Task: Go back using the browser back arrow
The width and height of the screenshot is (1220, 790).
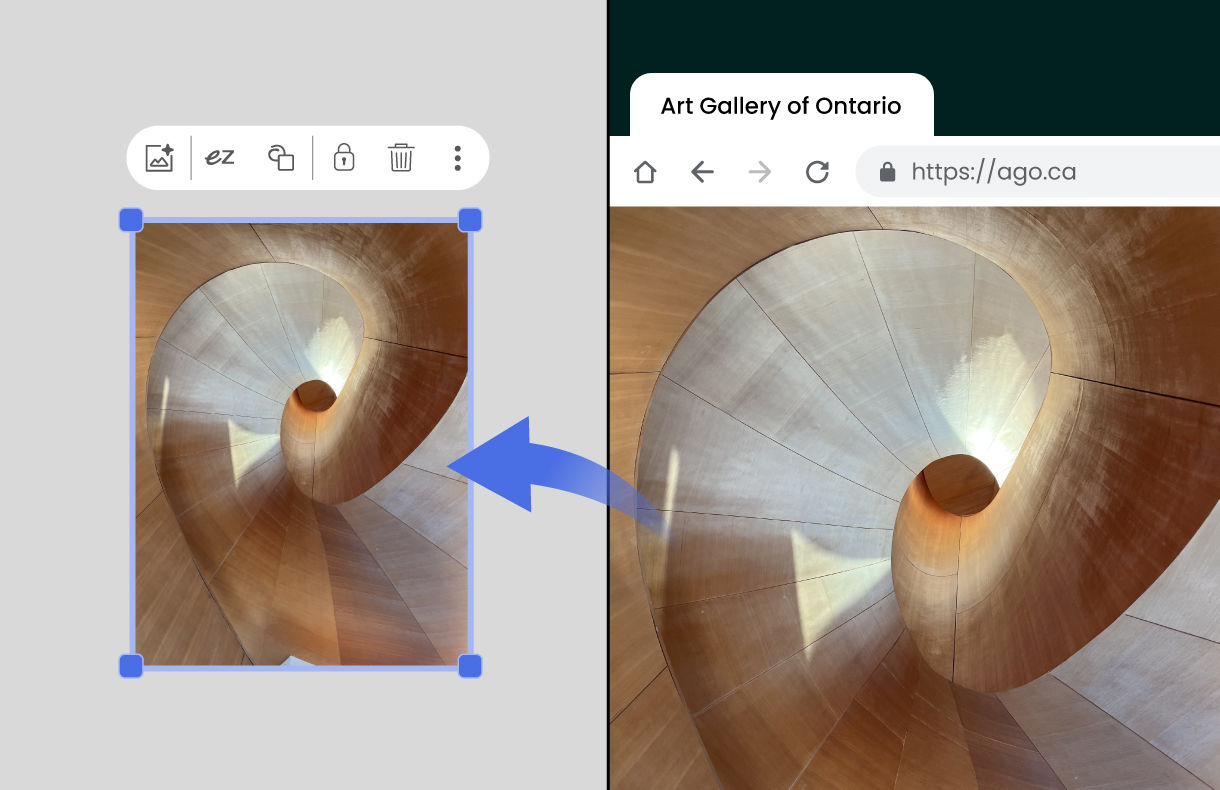Action: pyautogui.click(x=701, y=171)
